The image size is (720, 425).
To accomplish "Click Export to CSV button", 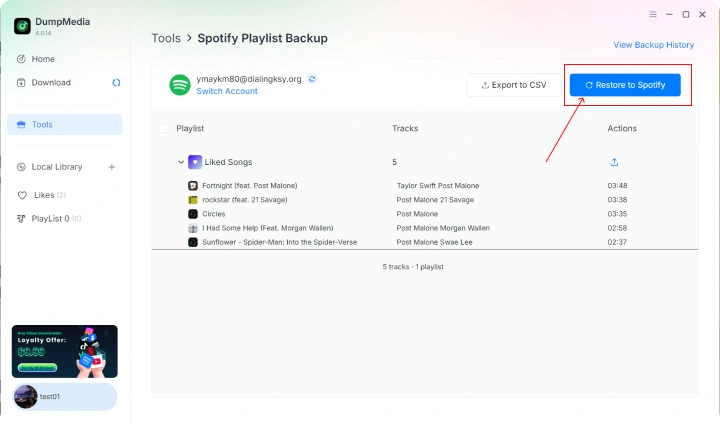I will 513,85.
